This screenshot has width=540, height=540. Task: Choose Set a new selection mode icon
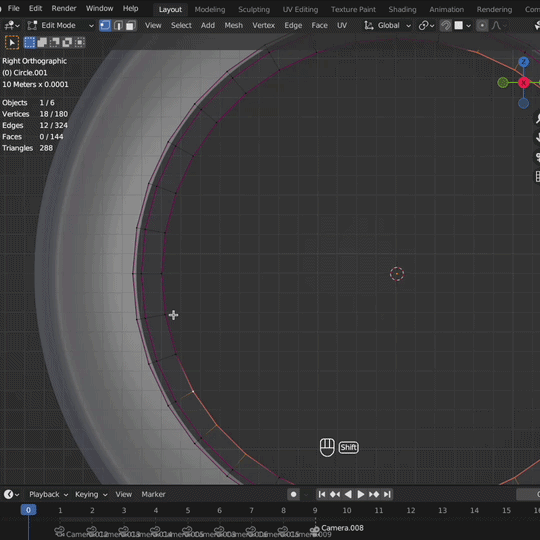tap(30, 43)
